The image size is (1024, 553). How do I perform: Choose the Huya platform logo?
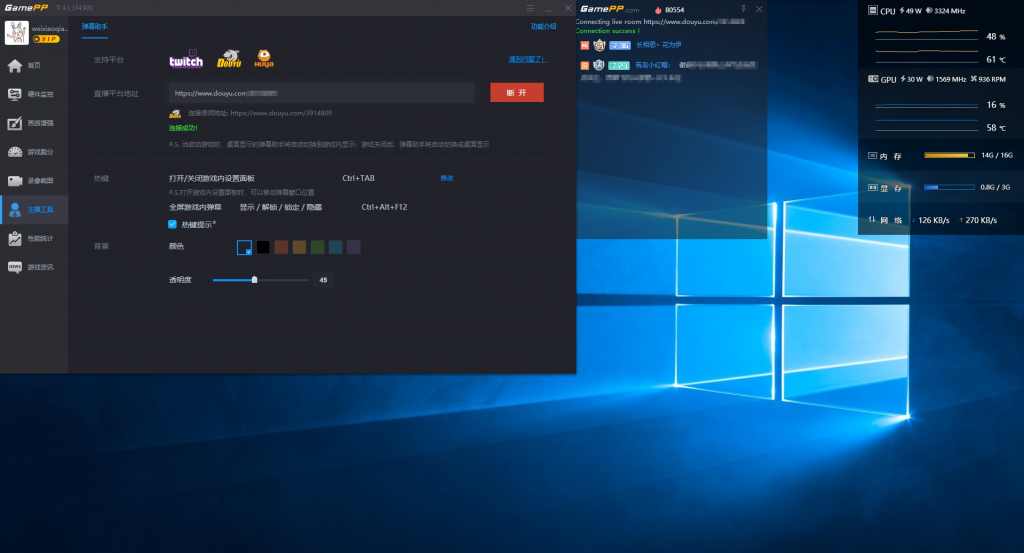point(263,59)
